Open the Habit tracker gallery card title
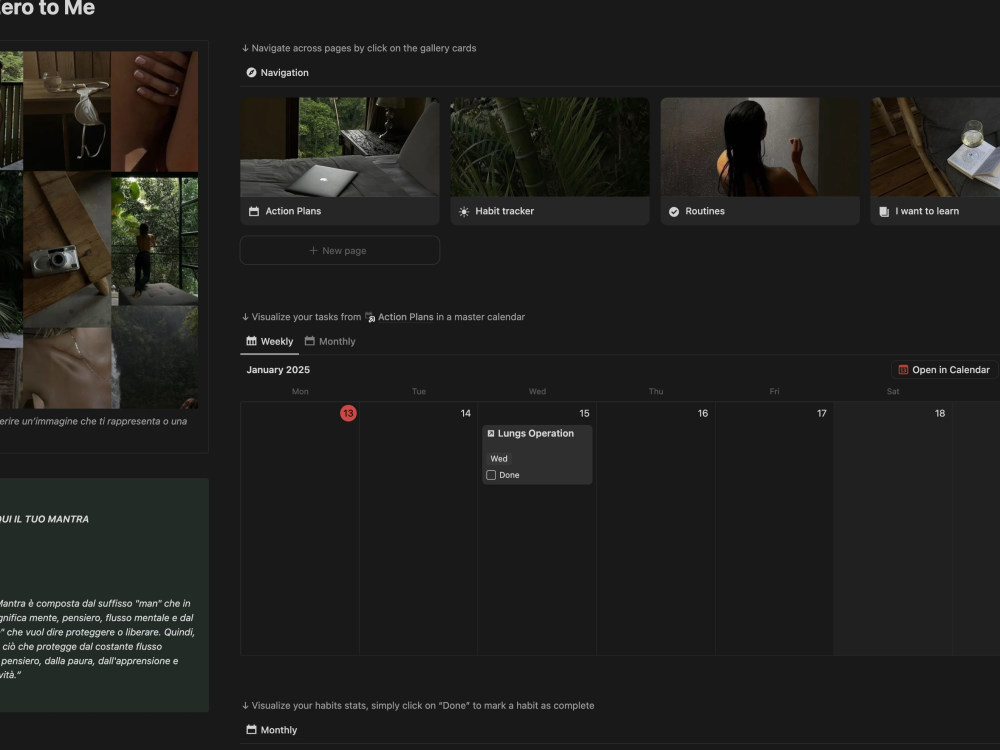The image size is (1000, 750). coord(504,211)
